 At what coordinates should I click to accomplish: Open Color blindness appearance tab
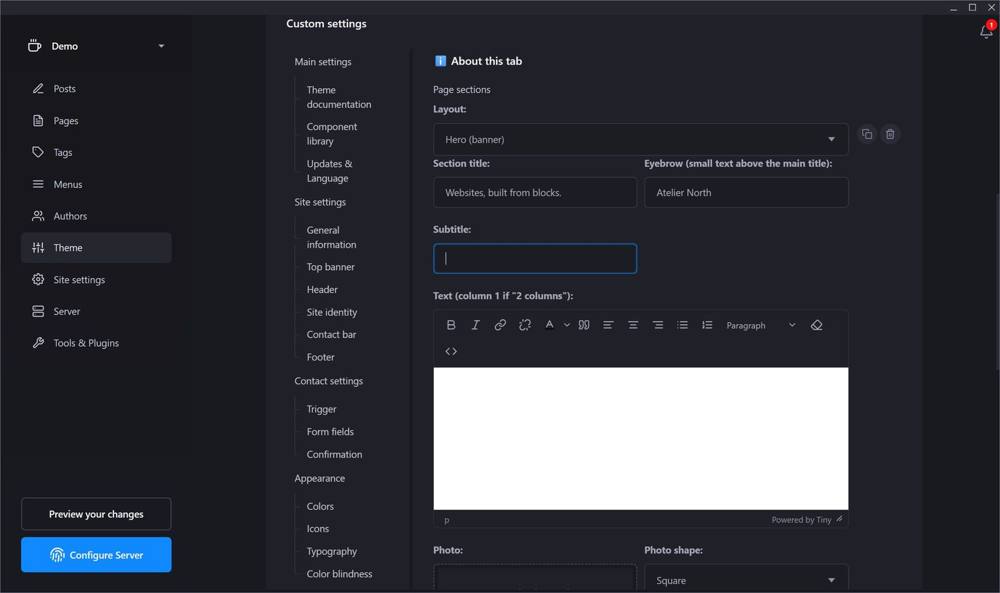pos(339,574)
